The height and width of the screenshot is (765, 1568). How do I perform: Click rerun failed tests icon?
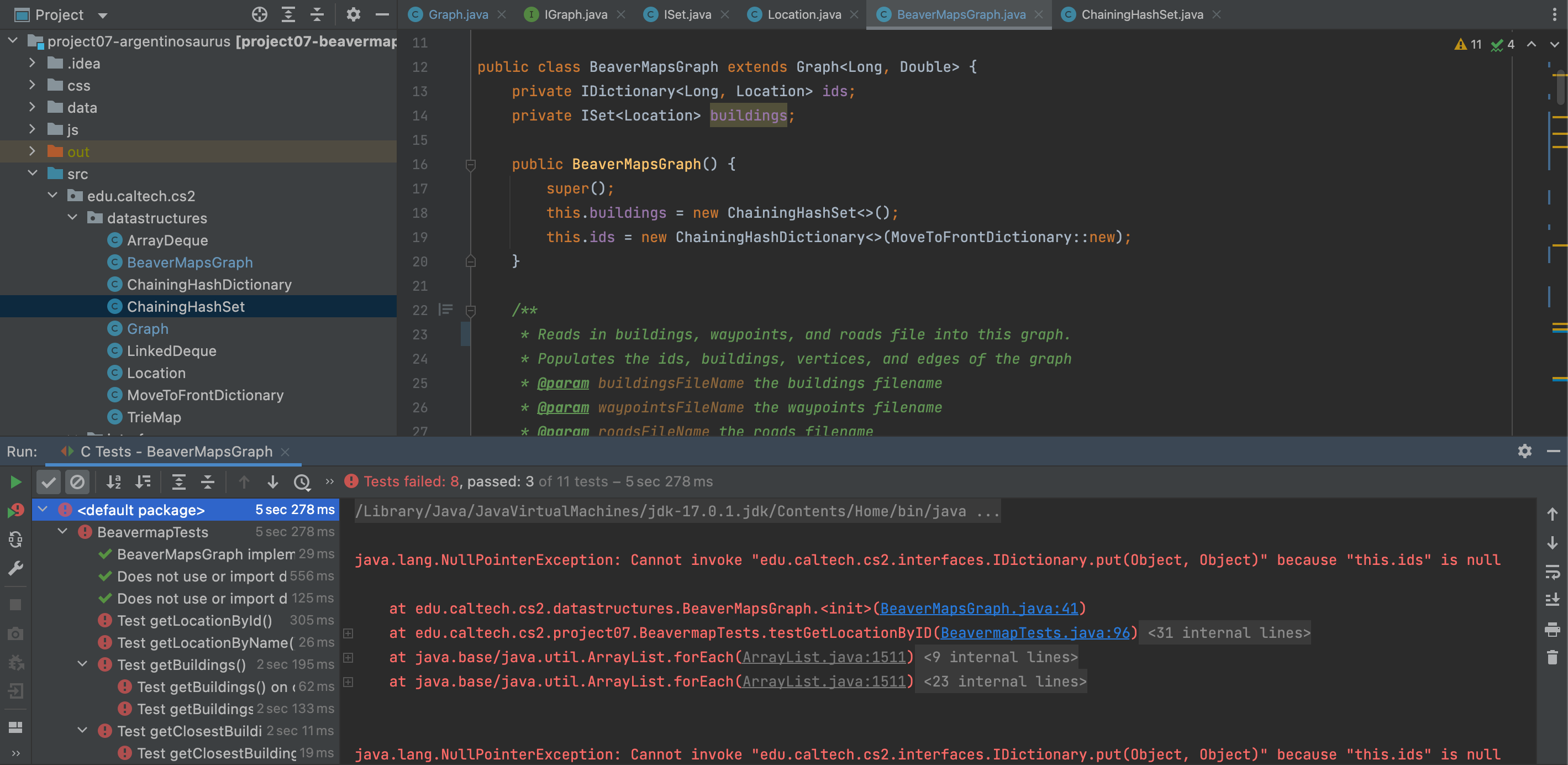[x=16, y=510]
